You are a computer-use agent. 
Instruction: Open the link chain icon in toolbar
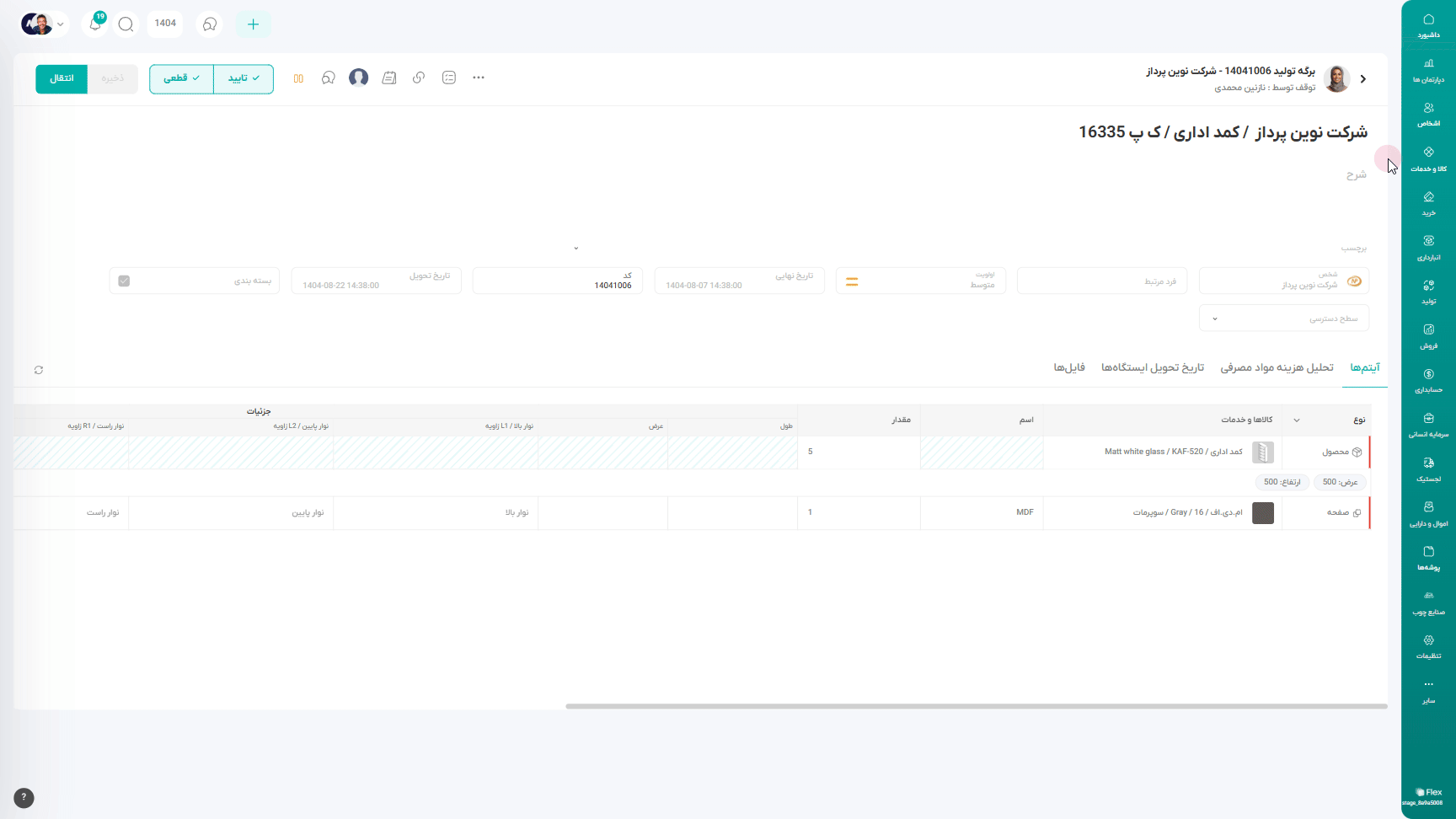click(x=419, y=78)
